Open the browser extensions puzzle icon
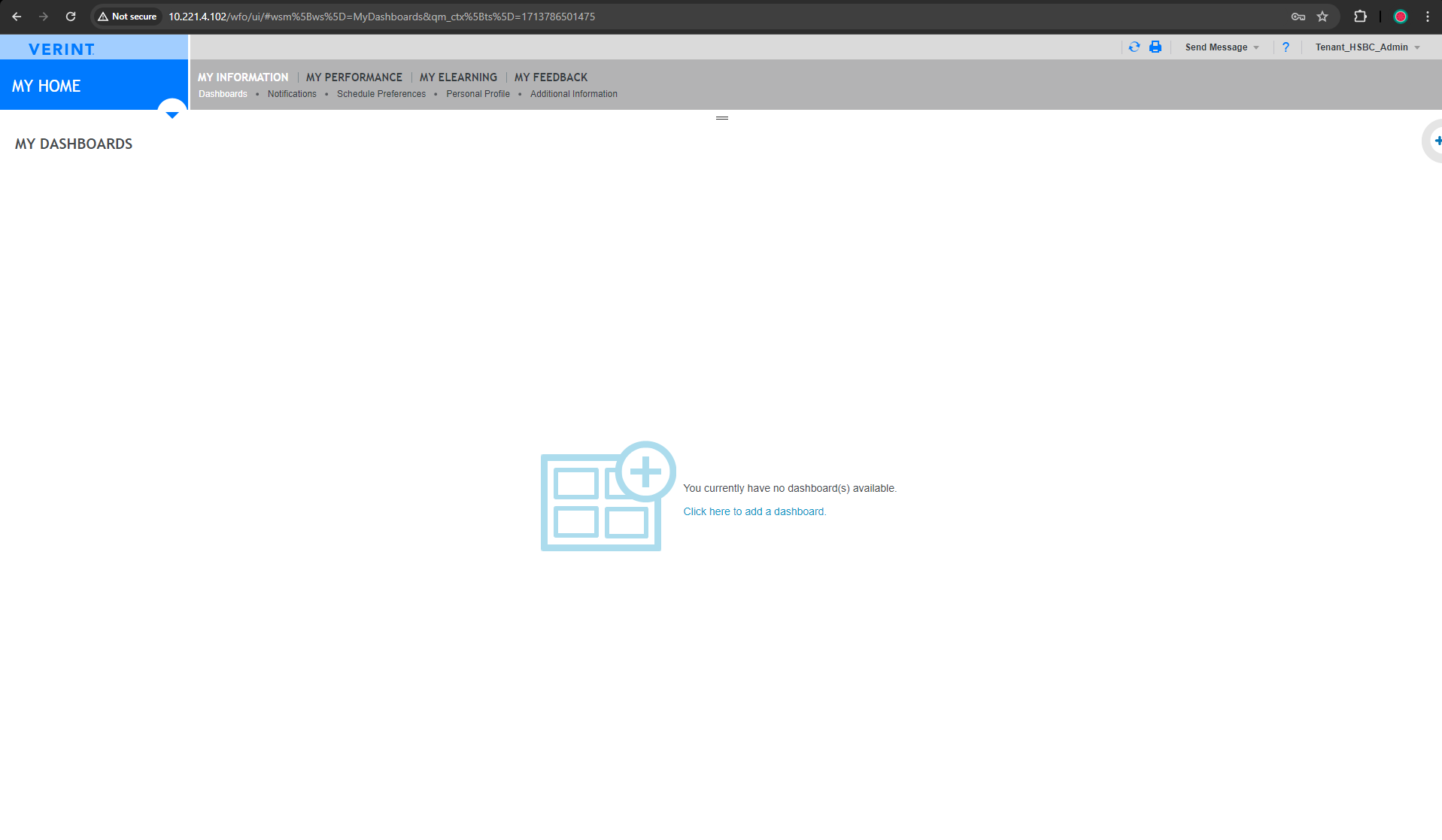1442x840 pixels. point(1360,17)
